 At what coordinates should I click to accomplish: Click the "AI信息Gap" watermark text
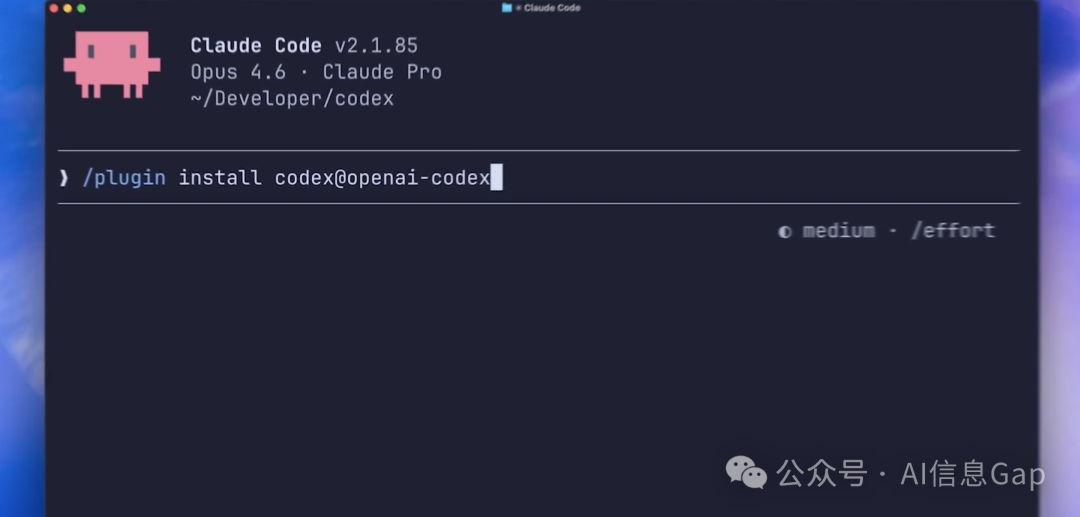[x=972, y=474]
